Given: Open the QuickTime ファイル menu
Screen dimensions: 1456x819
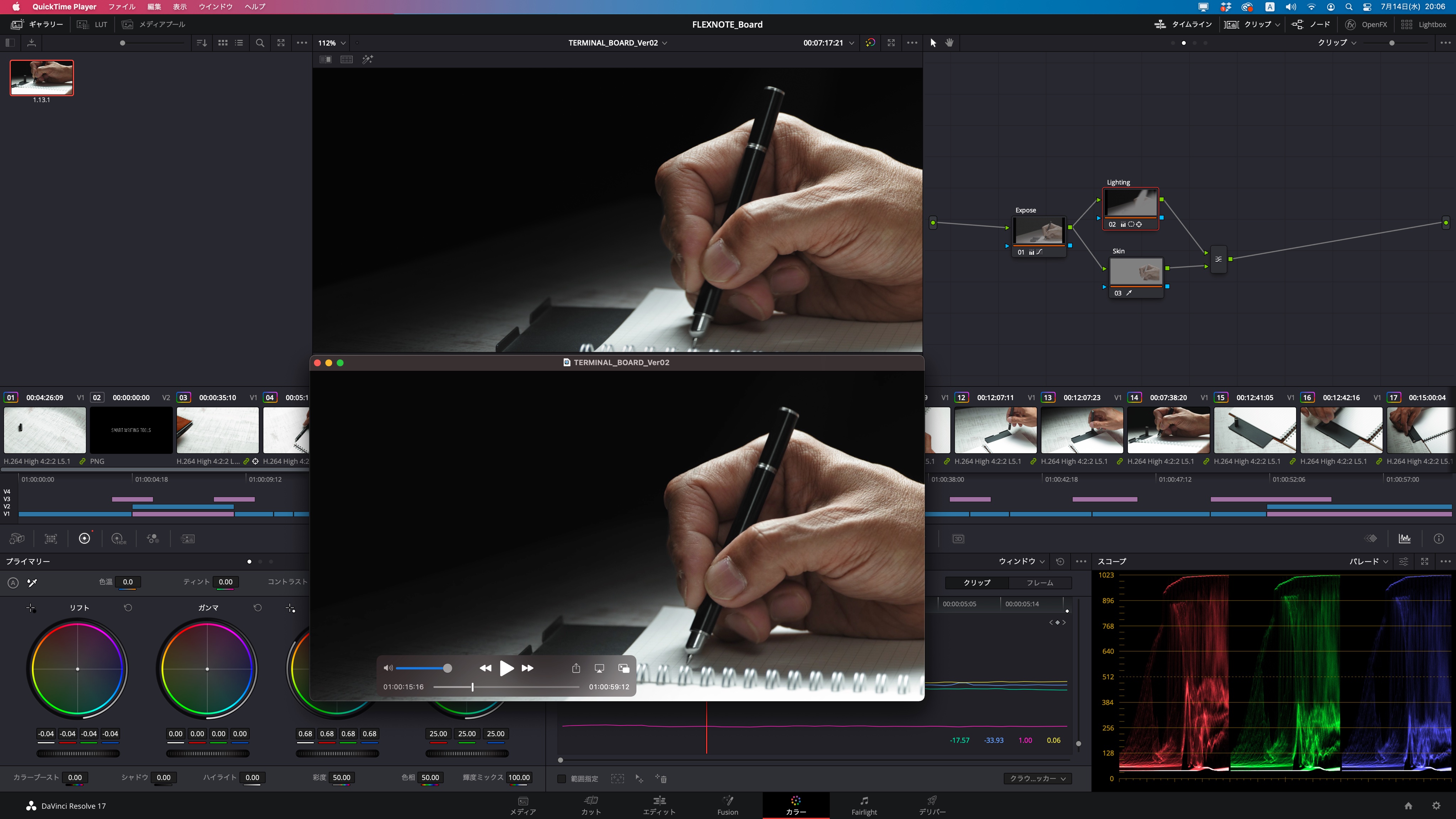Looking at the screenshot, I should click(122, 7).
